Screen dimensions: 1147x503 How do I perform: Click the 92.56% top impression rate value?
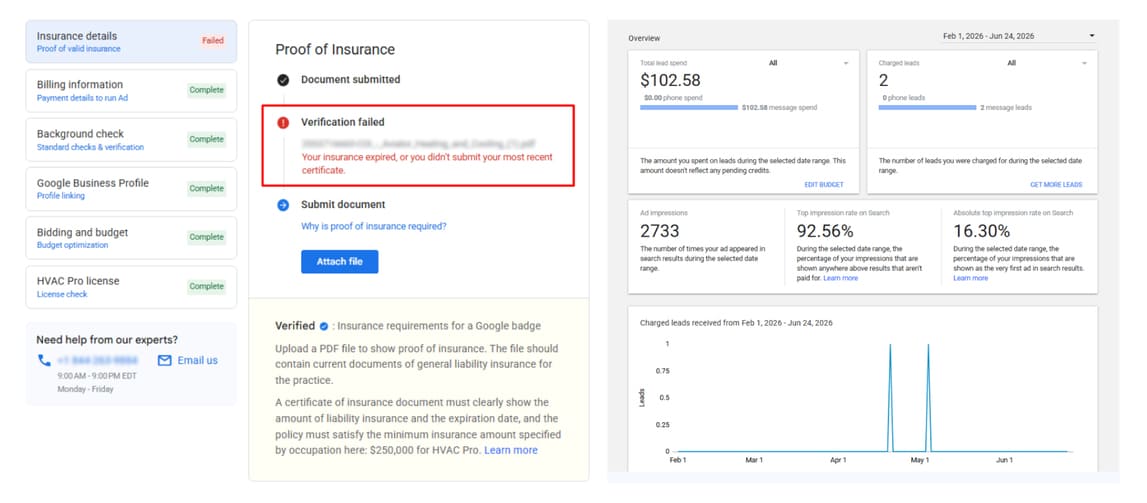[x=825, y=232]
